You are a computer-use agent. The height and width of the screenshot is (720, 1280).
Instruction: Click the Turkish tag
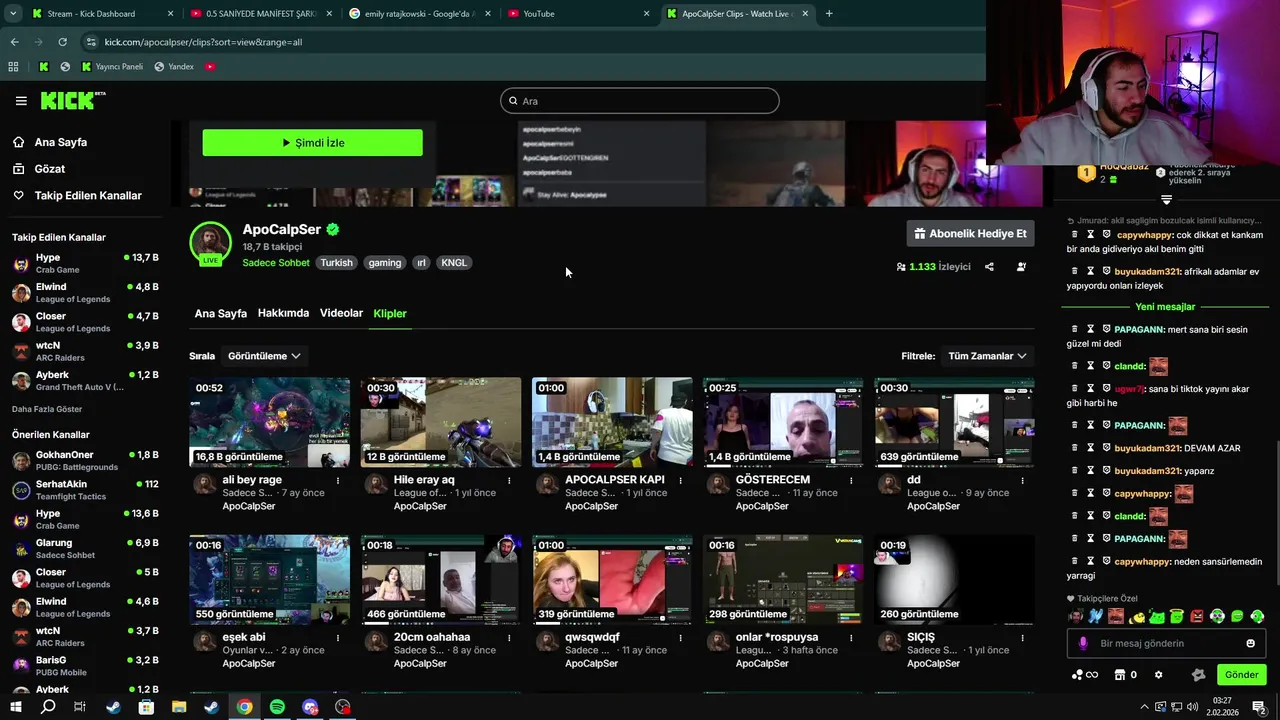[x=336, y=263]
